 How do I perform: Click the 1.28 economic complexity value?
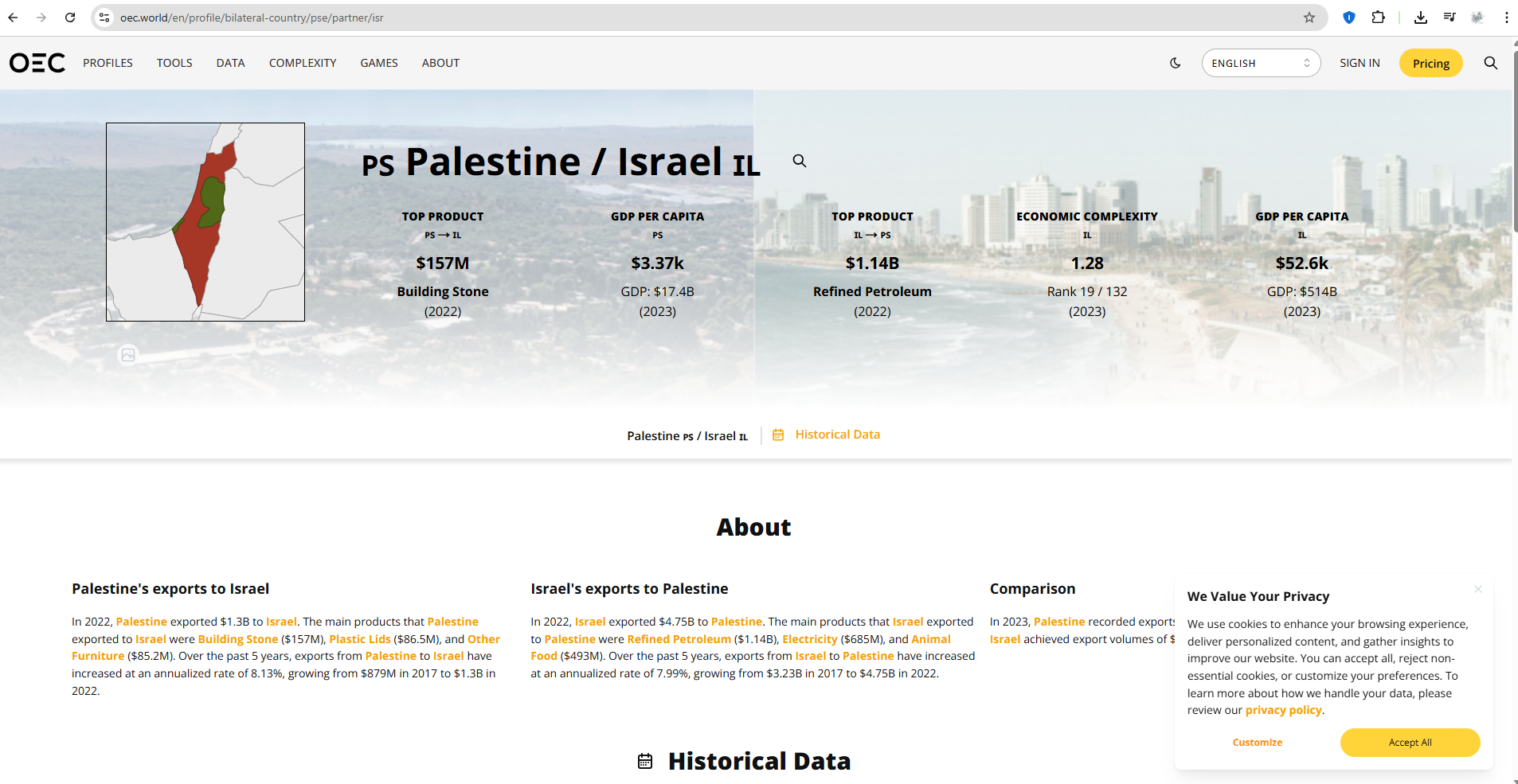click(1087, 263)
